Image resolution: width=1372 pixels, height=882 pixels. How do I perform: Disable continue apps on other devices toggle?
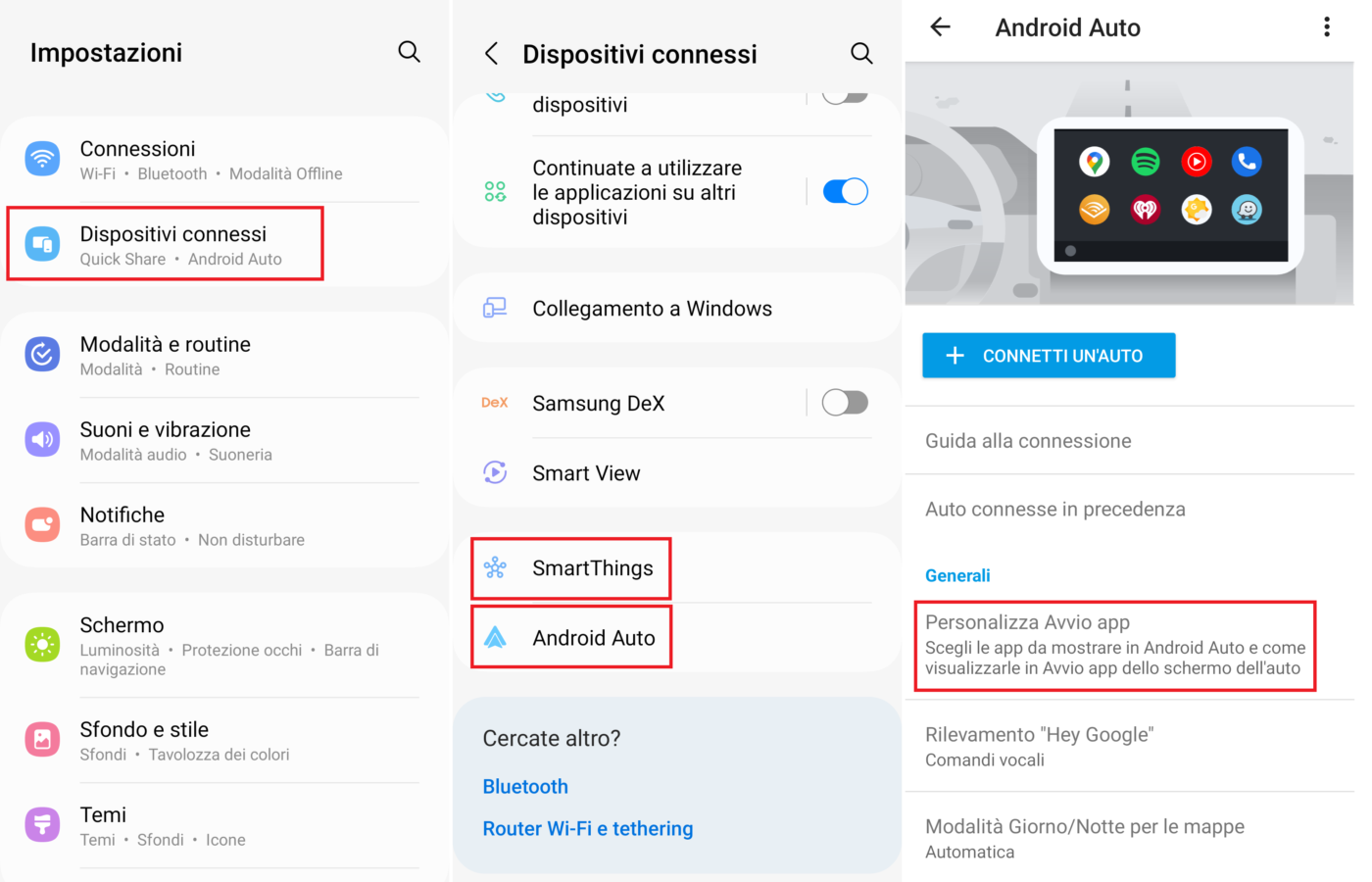click(x=845, y=192)
